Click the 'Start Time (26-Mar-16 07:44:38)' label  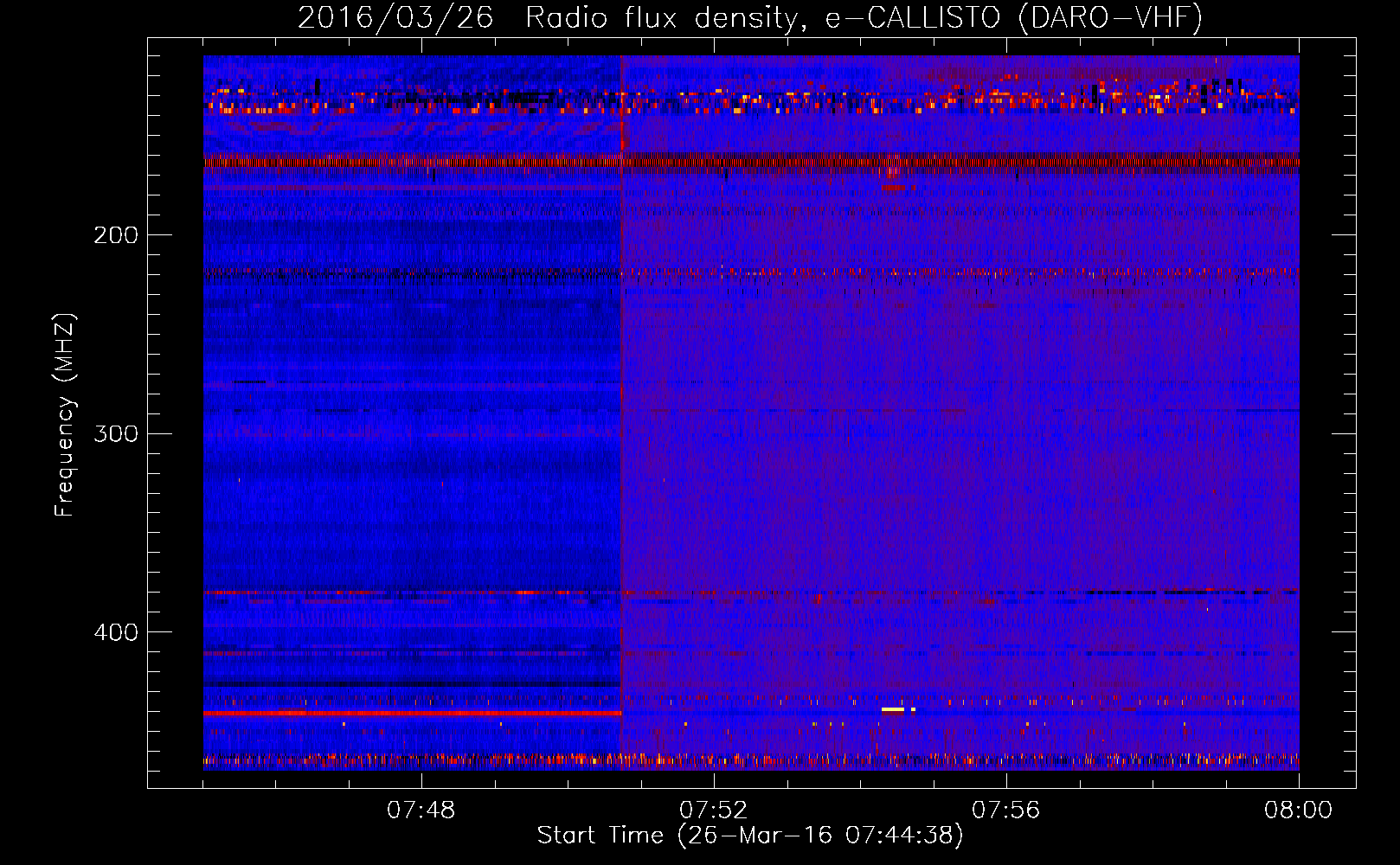point(750,836)
